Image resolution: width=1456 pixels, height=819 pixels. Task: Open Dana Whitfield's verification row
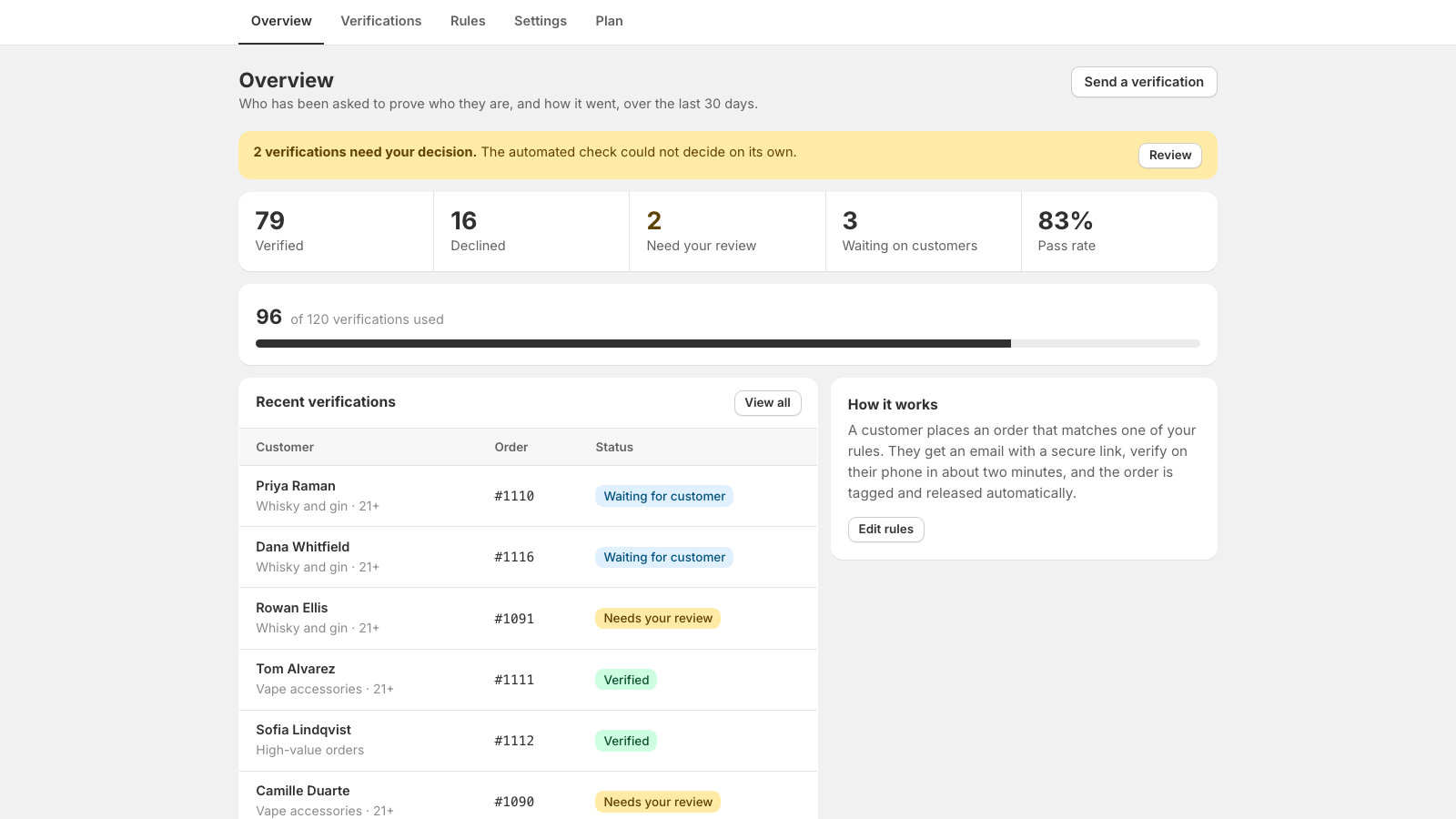pos(528,557)
